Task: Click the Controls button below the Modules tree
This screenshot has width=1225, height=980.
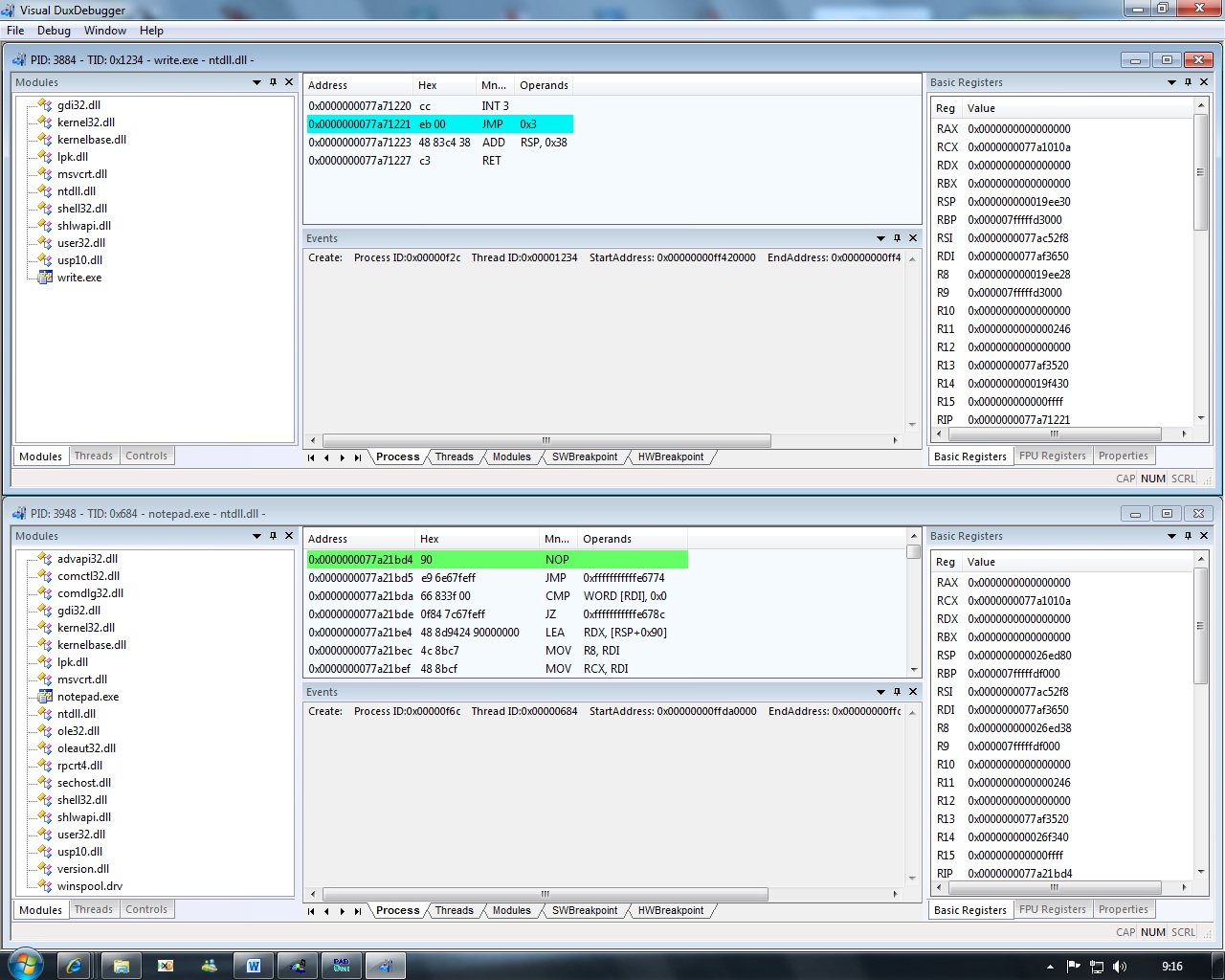Action: [x=146, y=456]
